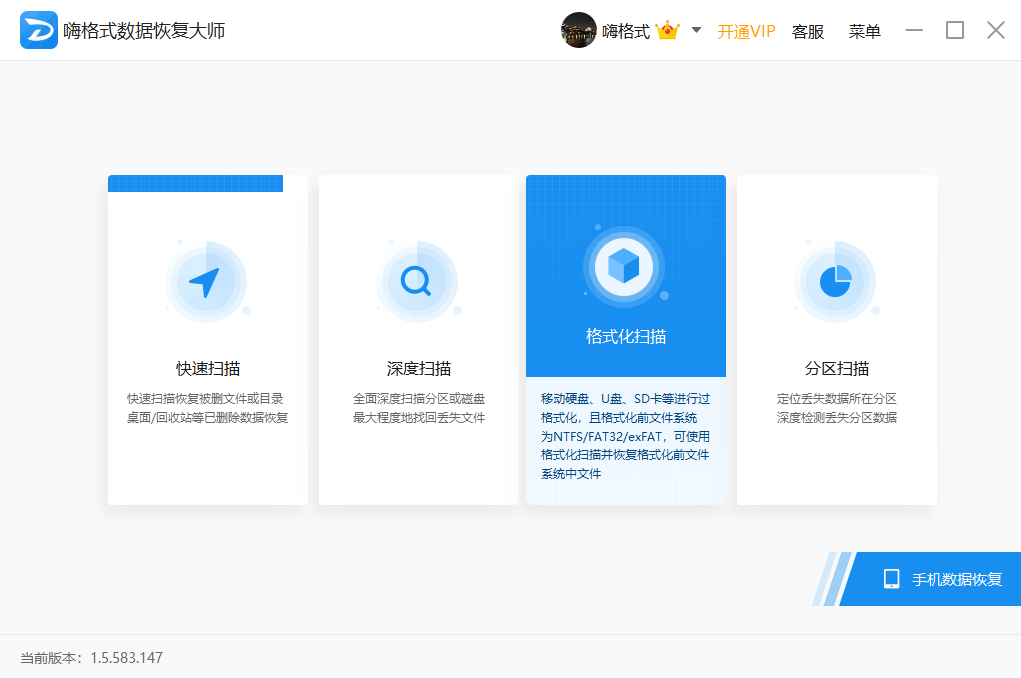Open the user avatar profile picture
The image size is (1021, 678).
(x=578, y=30)
